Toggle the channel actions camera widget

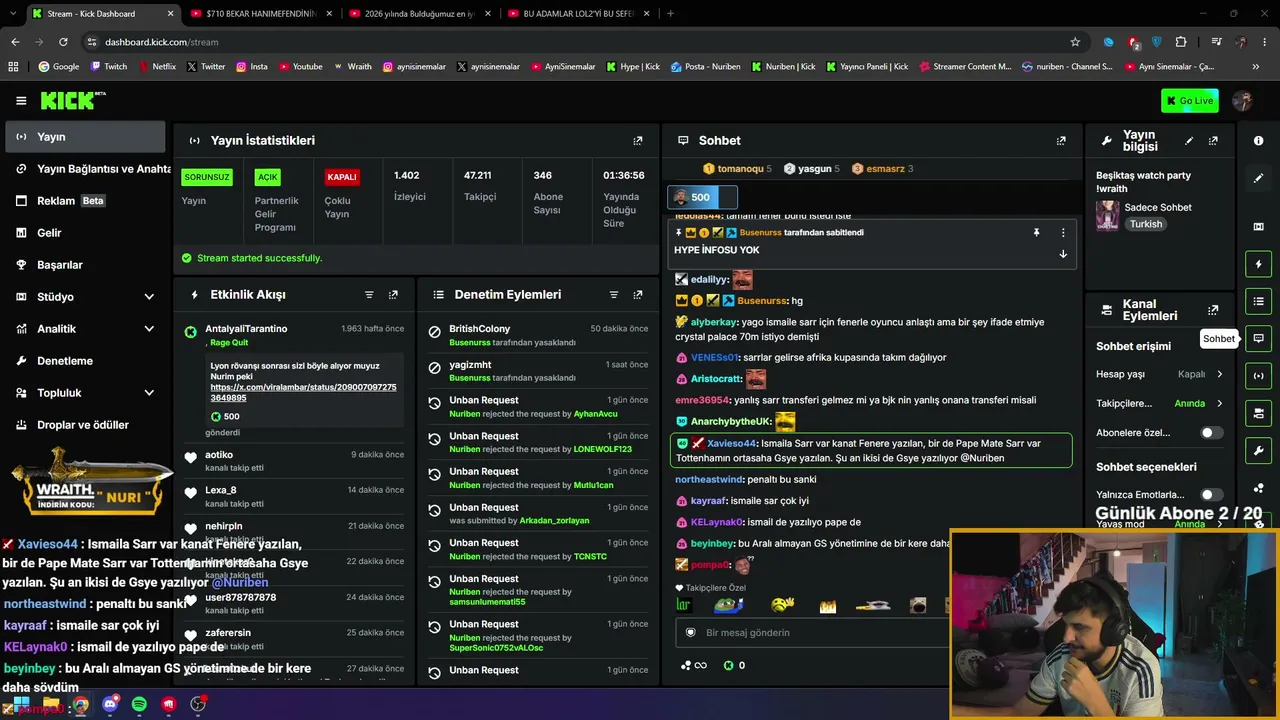pos(1258,413)
